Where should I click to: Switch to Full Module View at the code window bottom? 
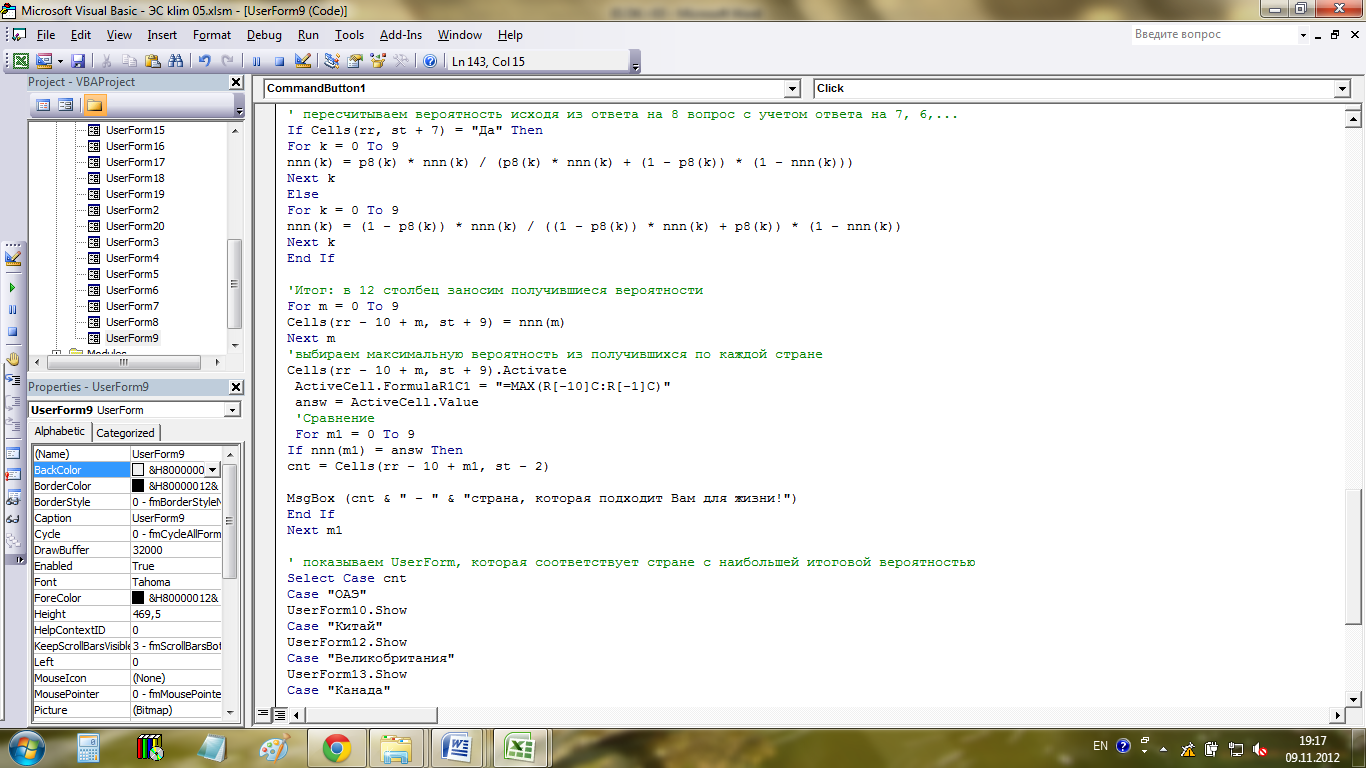pyautogui.click(x=280, y=714)
